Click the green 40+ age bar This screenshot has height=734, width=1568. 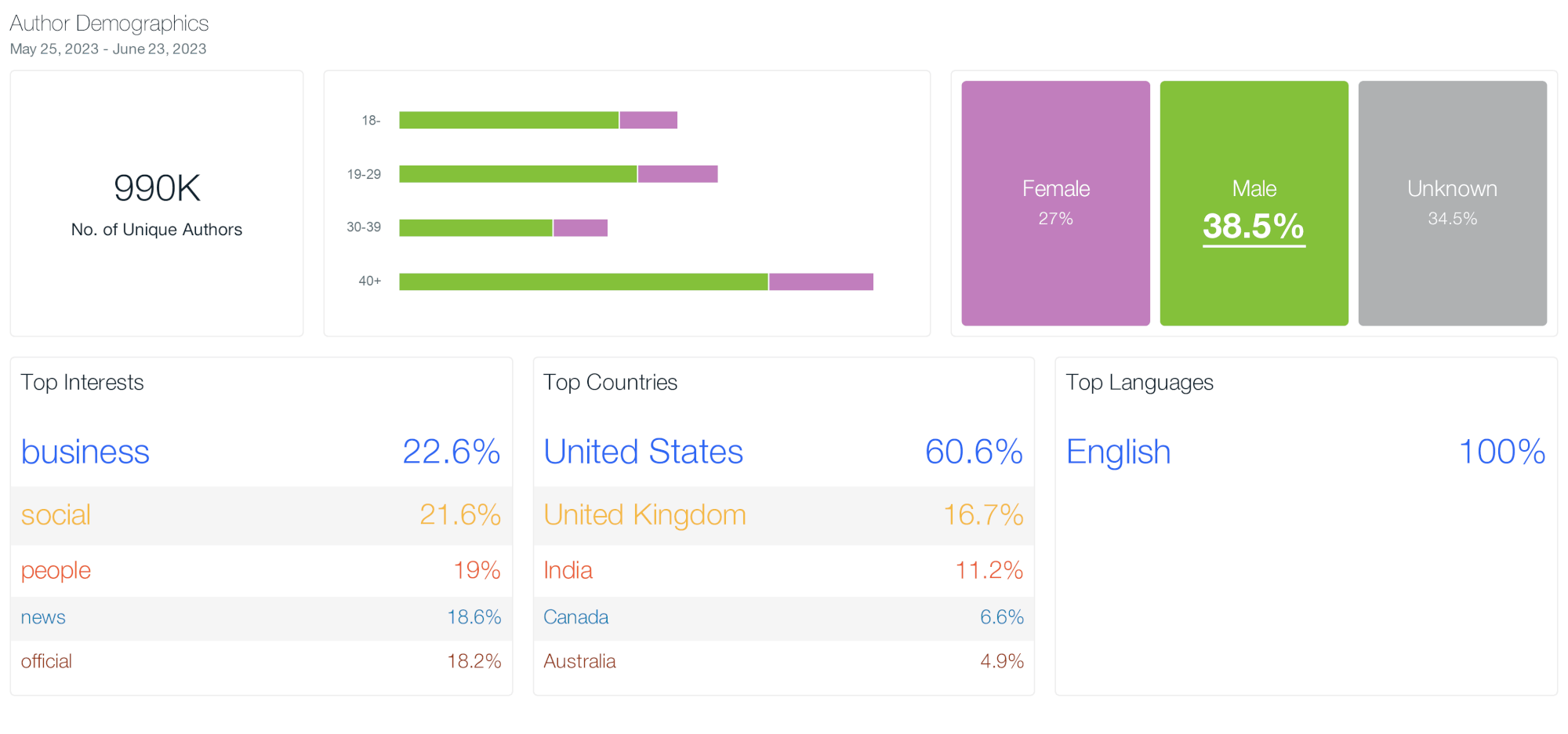pos(583,282)
